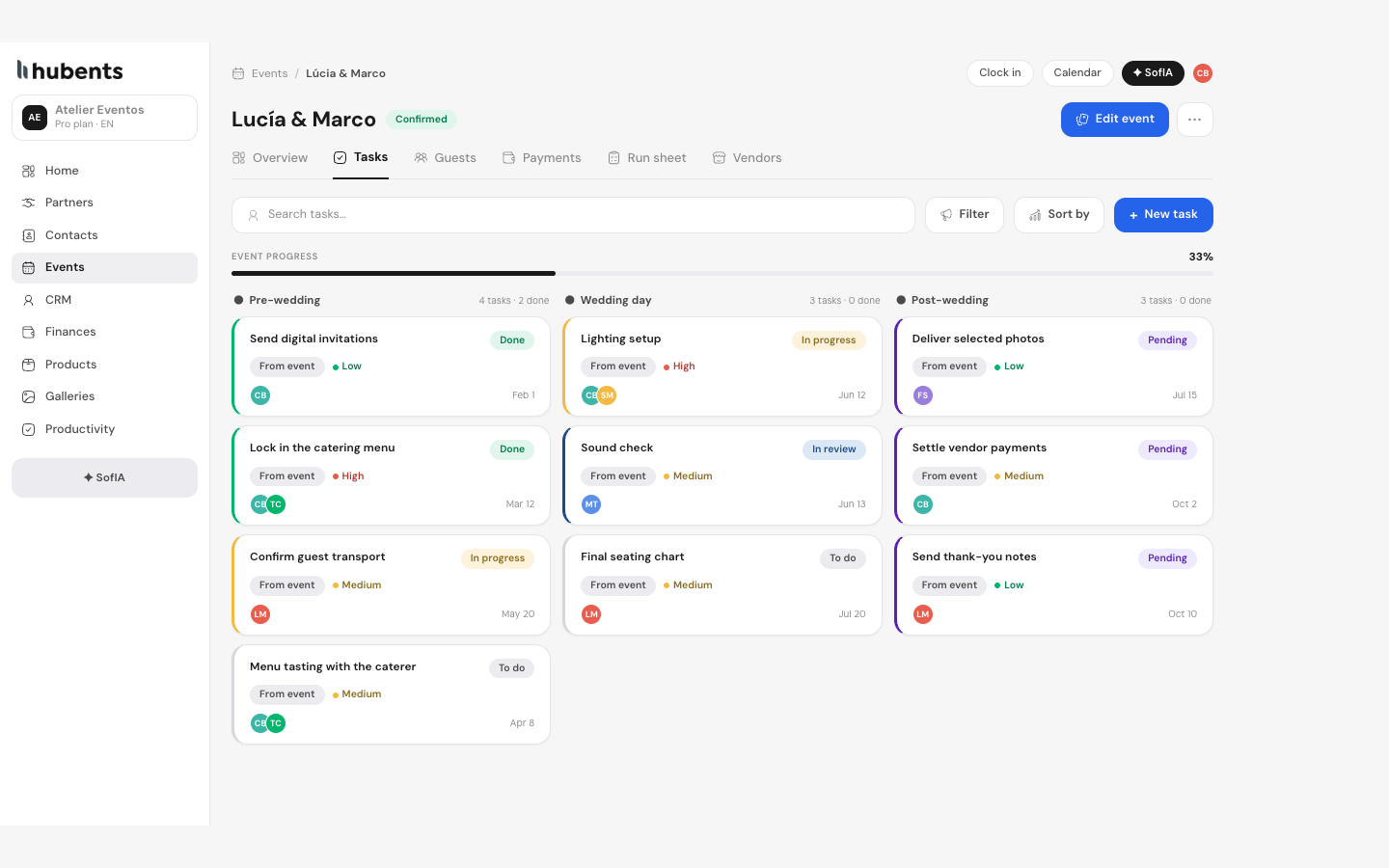1389x868 pixels.
Task: Open the Sort by dropdown
Action: (x=1059, y=215)
